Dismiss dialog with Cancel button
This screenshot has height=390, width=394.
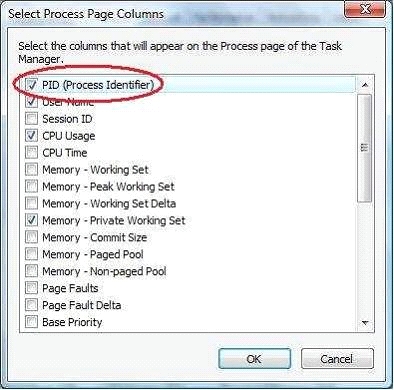337,359
